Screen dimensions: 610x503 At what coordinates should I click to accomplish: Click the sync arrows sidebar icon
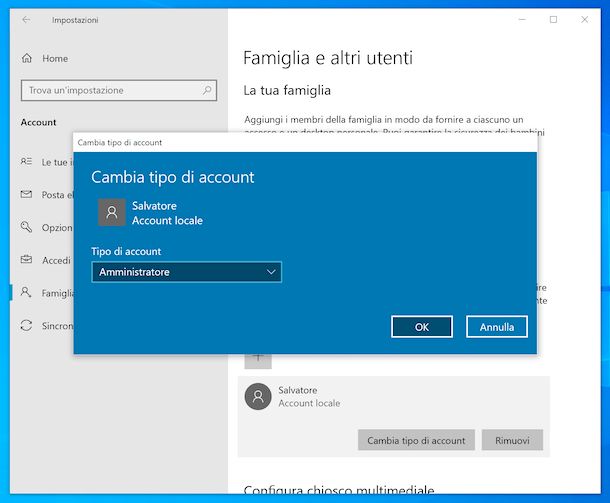(x=26, y=325)
